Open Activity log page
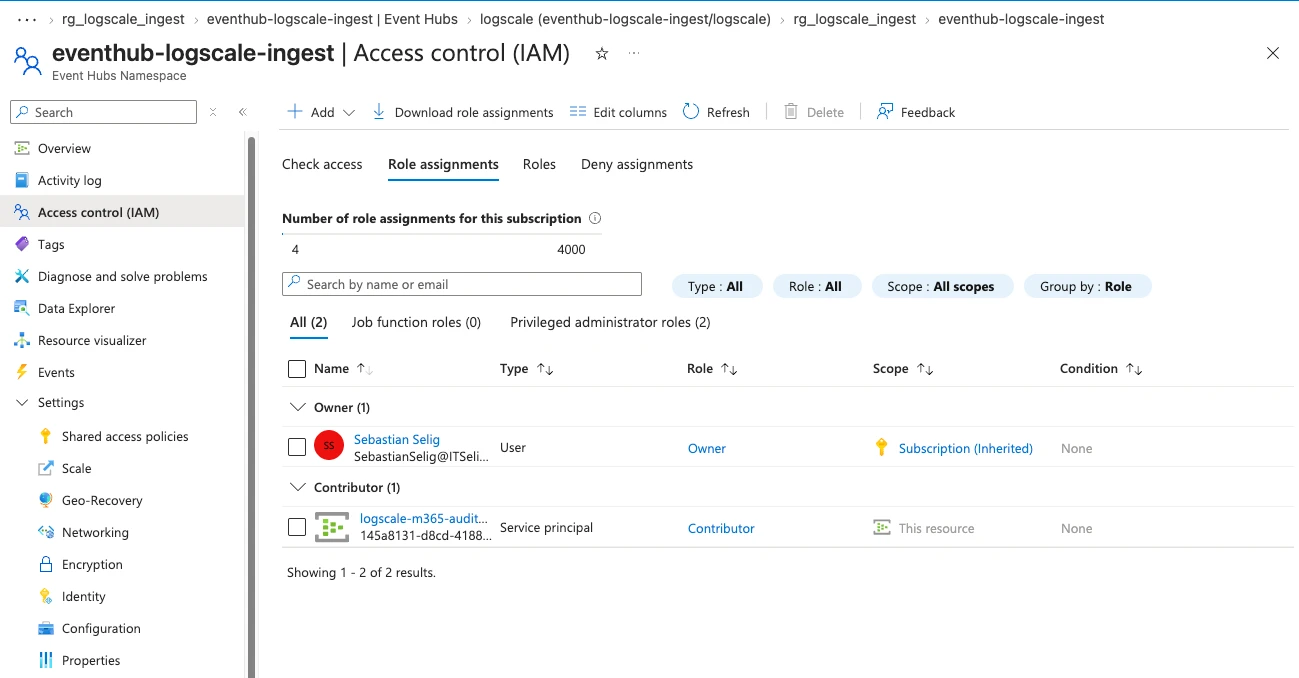Screen dimensions: 1299x678 pos(69,180)
